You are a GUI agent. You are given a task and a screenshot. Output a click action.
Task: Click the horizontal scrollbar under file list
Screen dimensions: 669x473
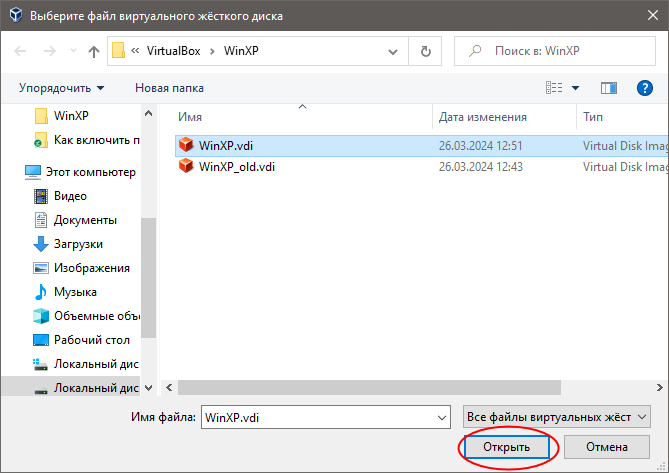point(400,386)
